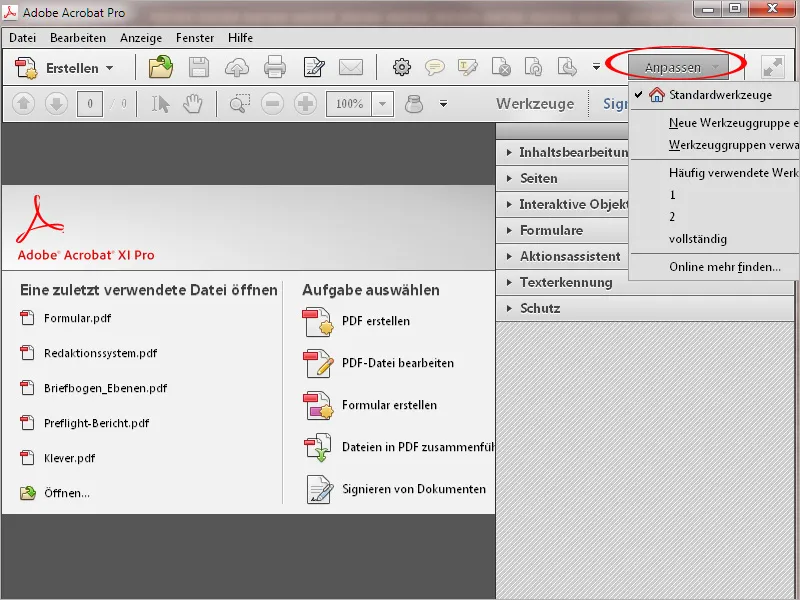The width and height of the screenshot is (800, 600).
Task: Open the Anpassen dropdown
Action: 680,67
